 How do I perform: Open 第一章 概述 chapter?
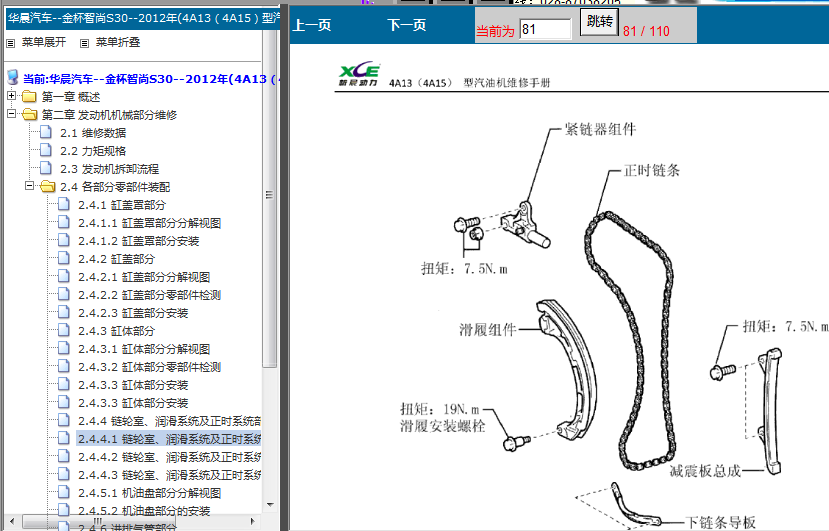[71, 97]
